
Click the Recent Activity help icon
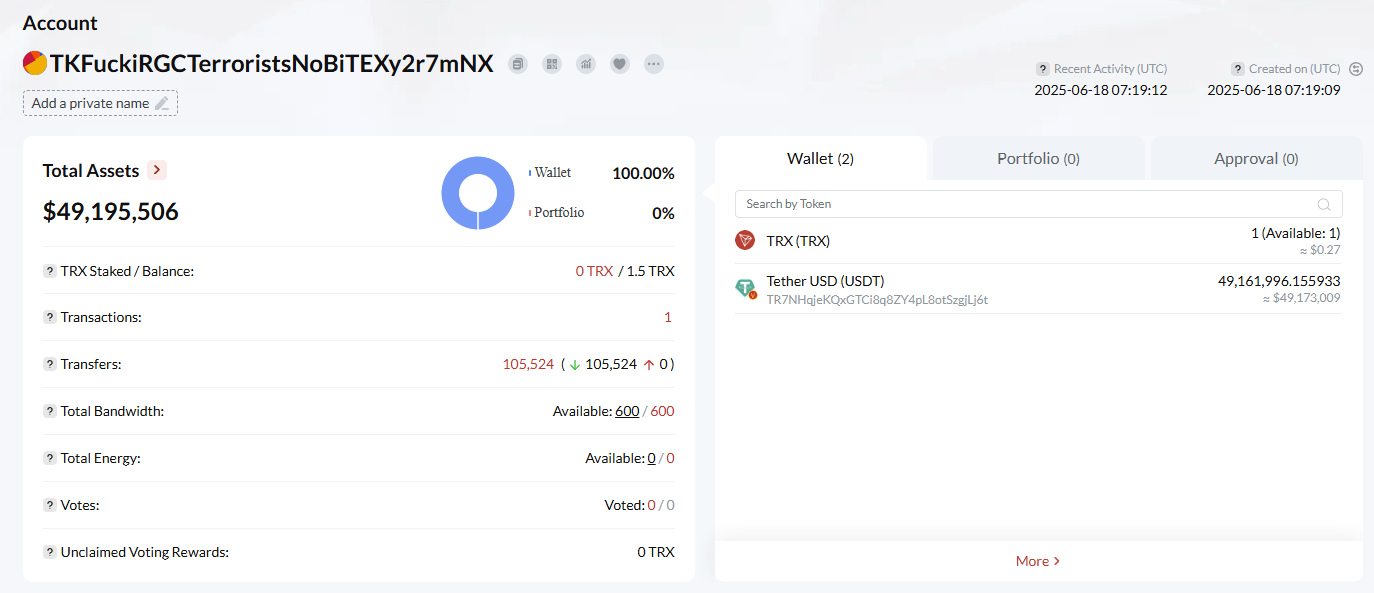[x=1042, y=69]
